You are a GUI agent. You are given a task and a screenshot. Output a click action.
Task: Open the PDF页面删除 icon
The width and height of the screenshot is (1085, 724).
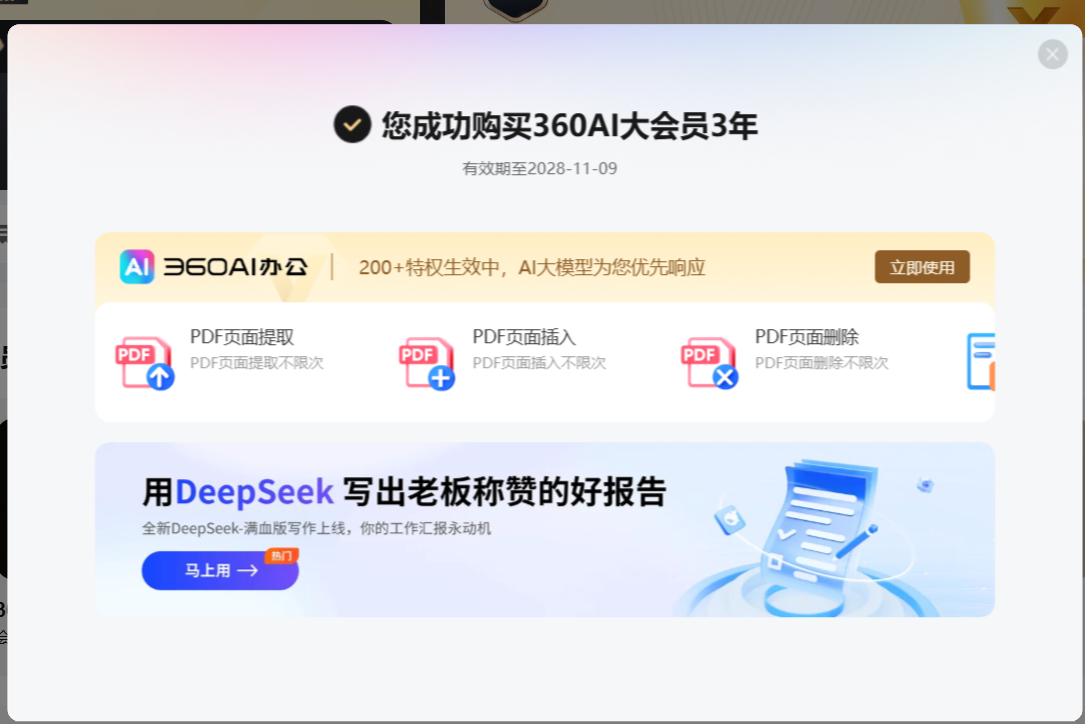click(x=709, y=363)
